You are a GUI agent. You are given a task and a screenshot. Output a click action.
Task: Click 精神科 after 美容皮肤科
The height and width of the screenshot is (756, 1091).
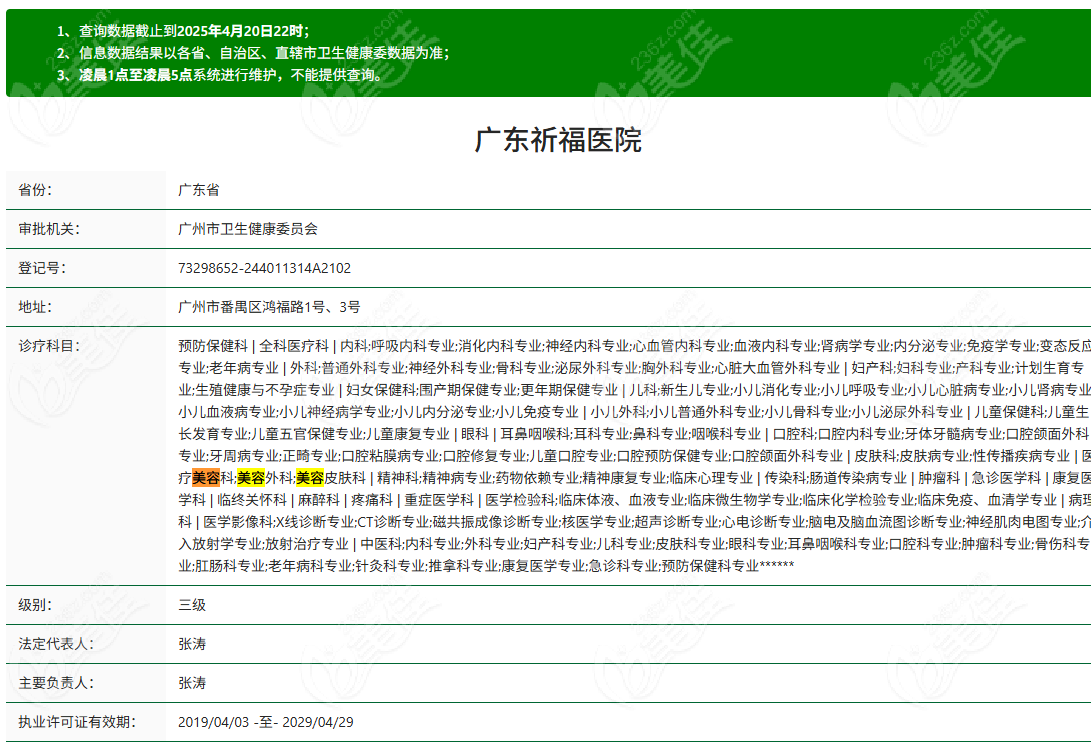tap(398, 478)
